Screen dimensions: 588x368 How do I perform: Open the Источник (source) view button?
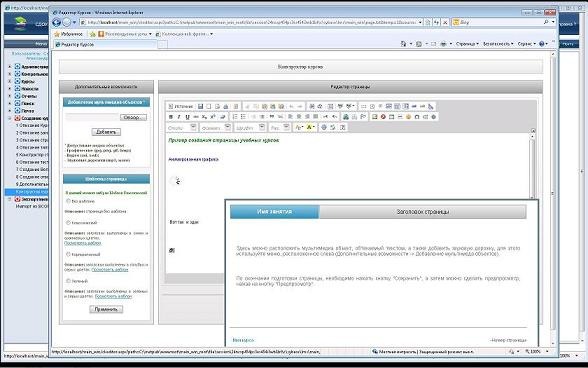click(x=181, y=107)
